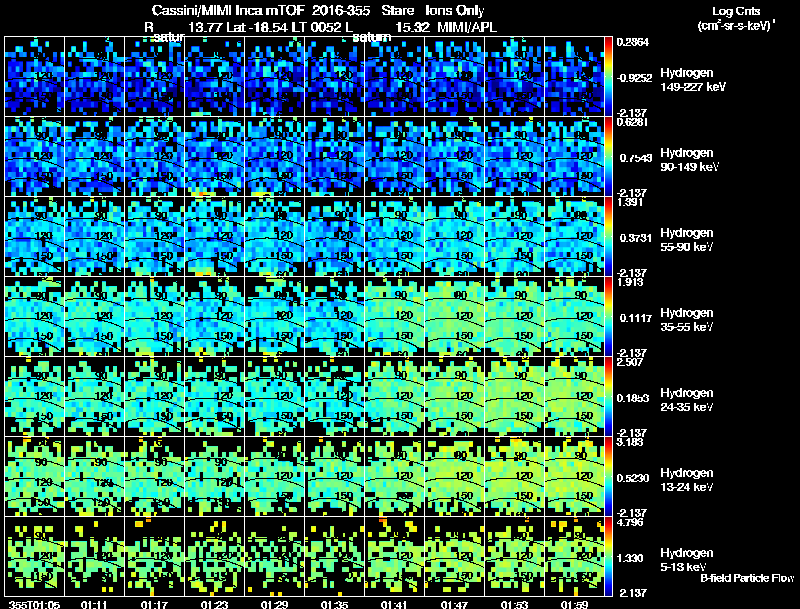Screen dimensions: 800x609
Task: Click the '1.391' color scale value
Action: (630, 202)
